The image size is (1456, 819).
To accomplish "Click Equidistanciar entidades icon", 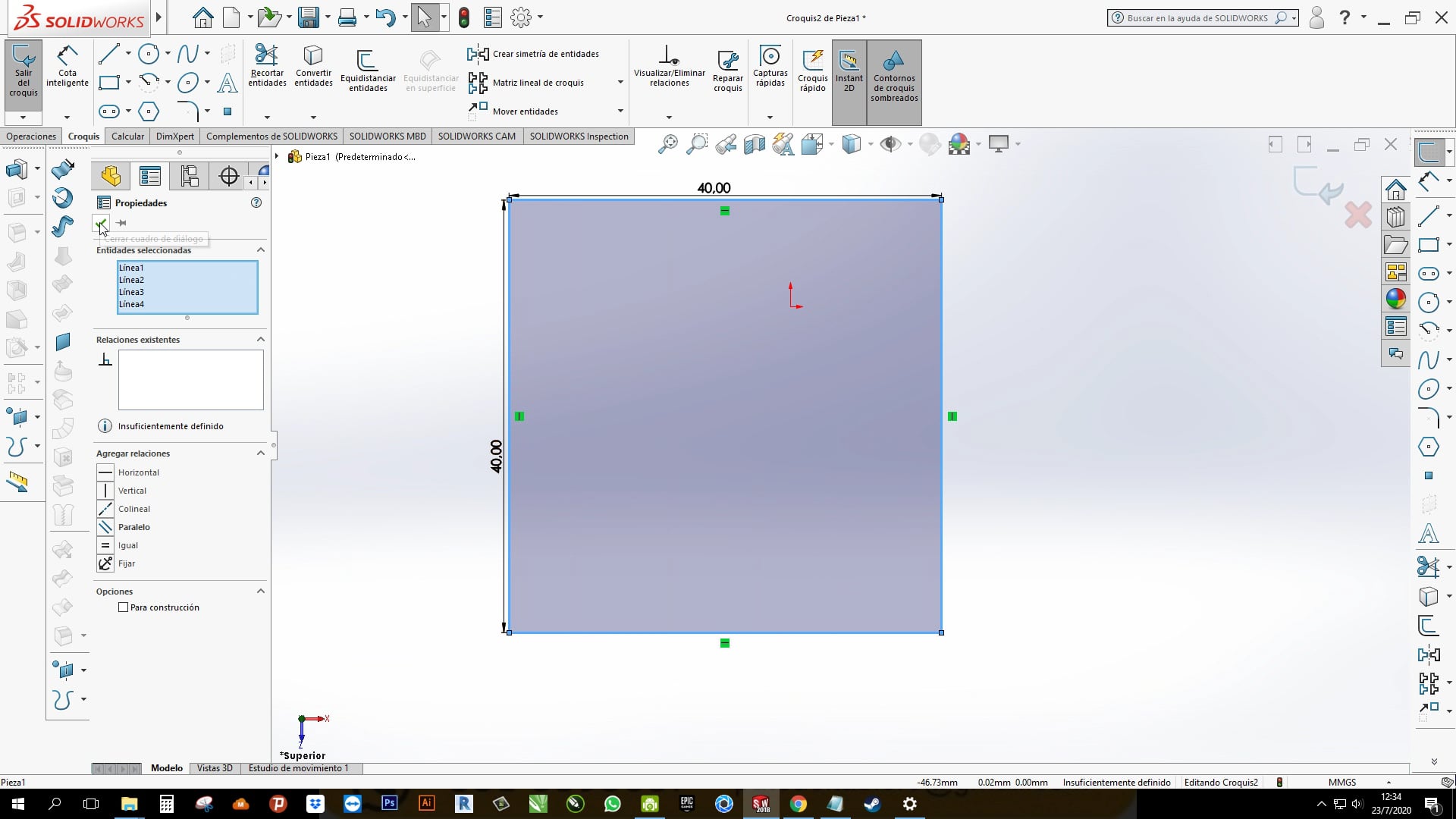I will [x=368, y=71].
